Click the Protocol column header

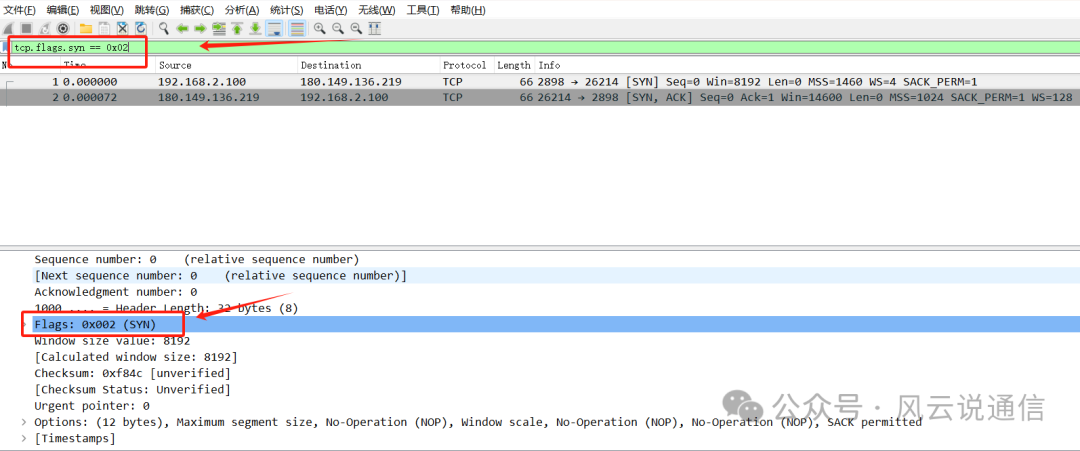464,65
